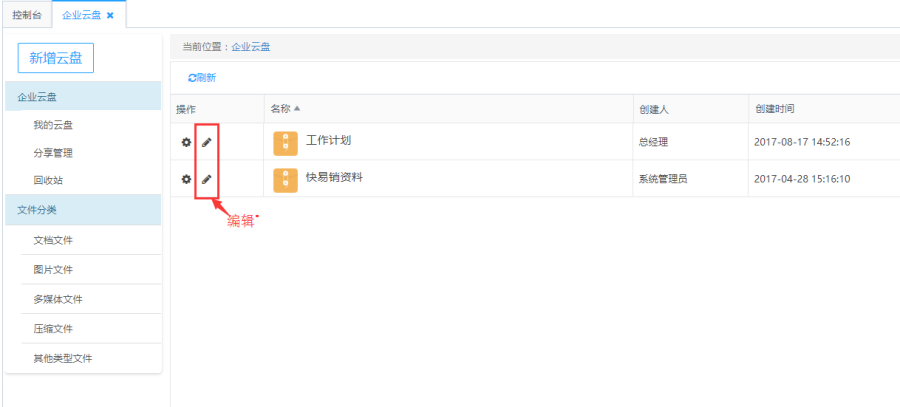Open the 工作计划 folder icon
The height and width of the screenshot is (407, 900).
(x=285, y=143)
